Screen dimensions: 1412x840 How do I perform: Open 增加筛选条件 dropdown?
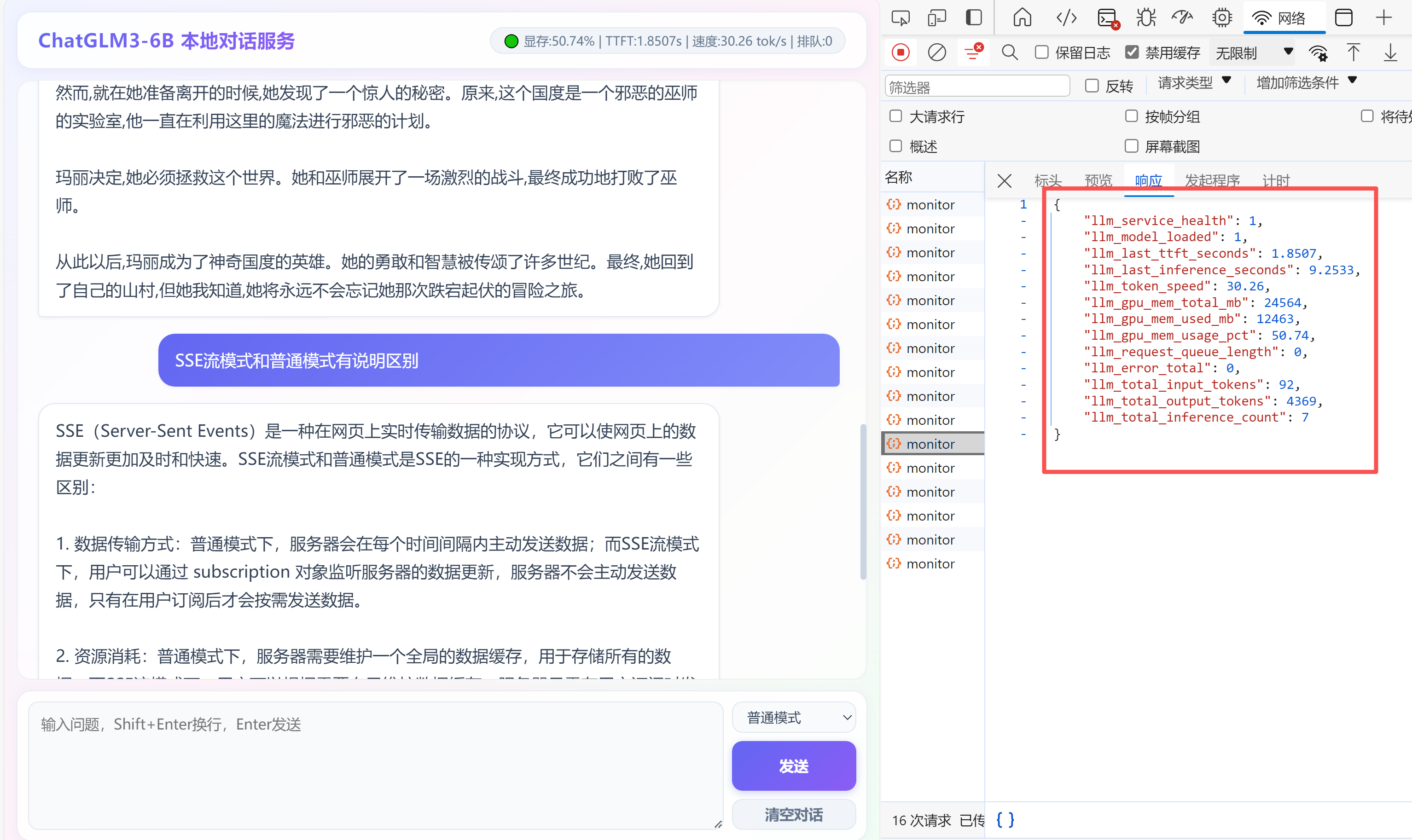(x=1306, y=83)
